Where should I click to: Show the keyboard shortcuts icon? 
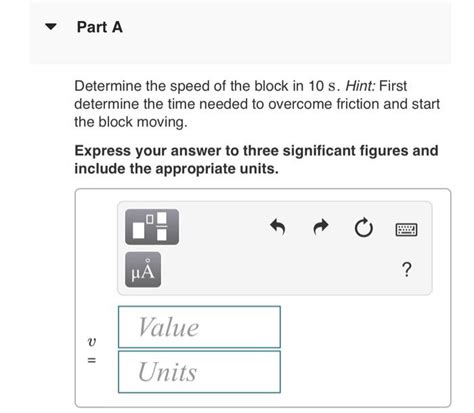point(406,230)
